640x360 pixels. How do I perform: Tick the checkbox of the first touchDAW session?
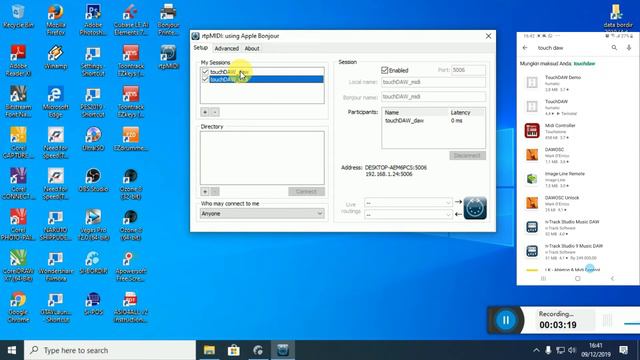[205, 72]
